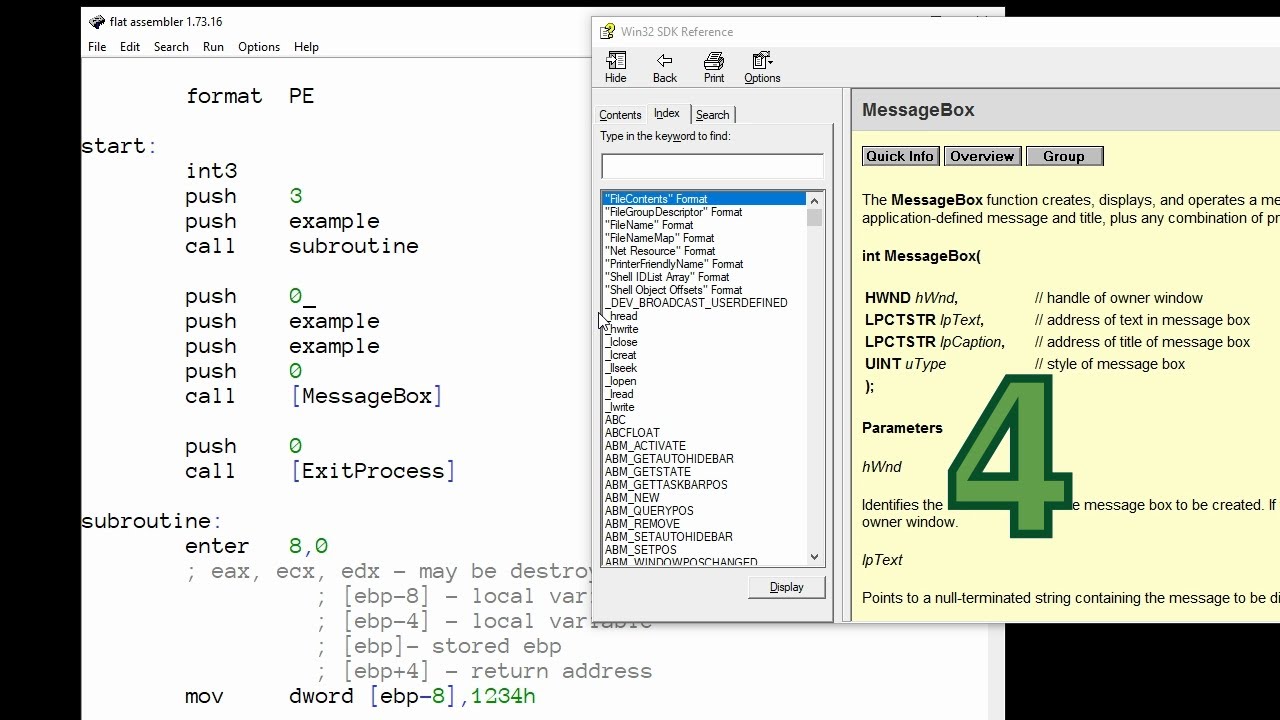
Task: Click "call subroutine" line in editor
Action: [x=302, y=247]
